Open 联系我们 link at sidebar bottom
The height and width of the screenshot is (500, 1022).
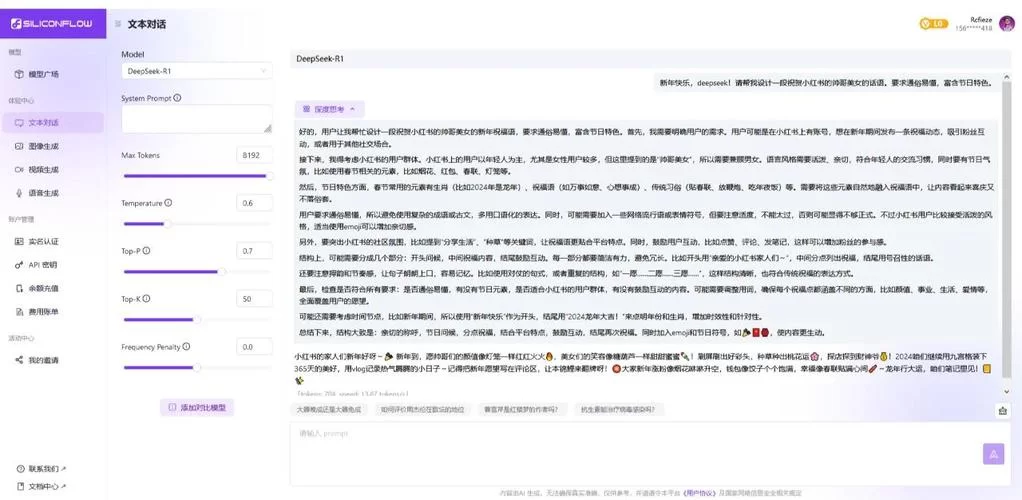42,469
